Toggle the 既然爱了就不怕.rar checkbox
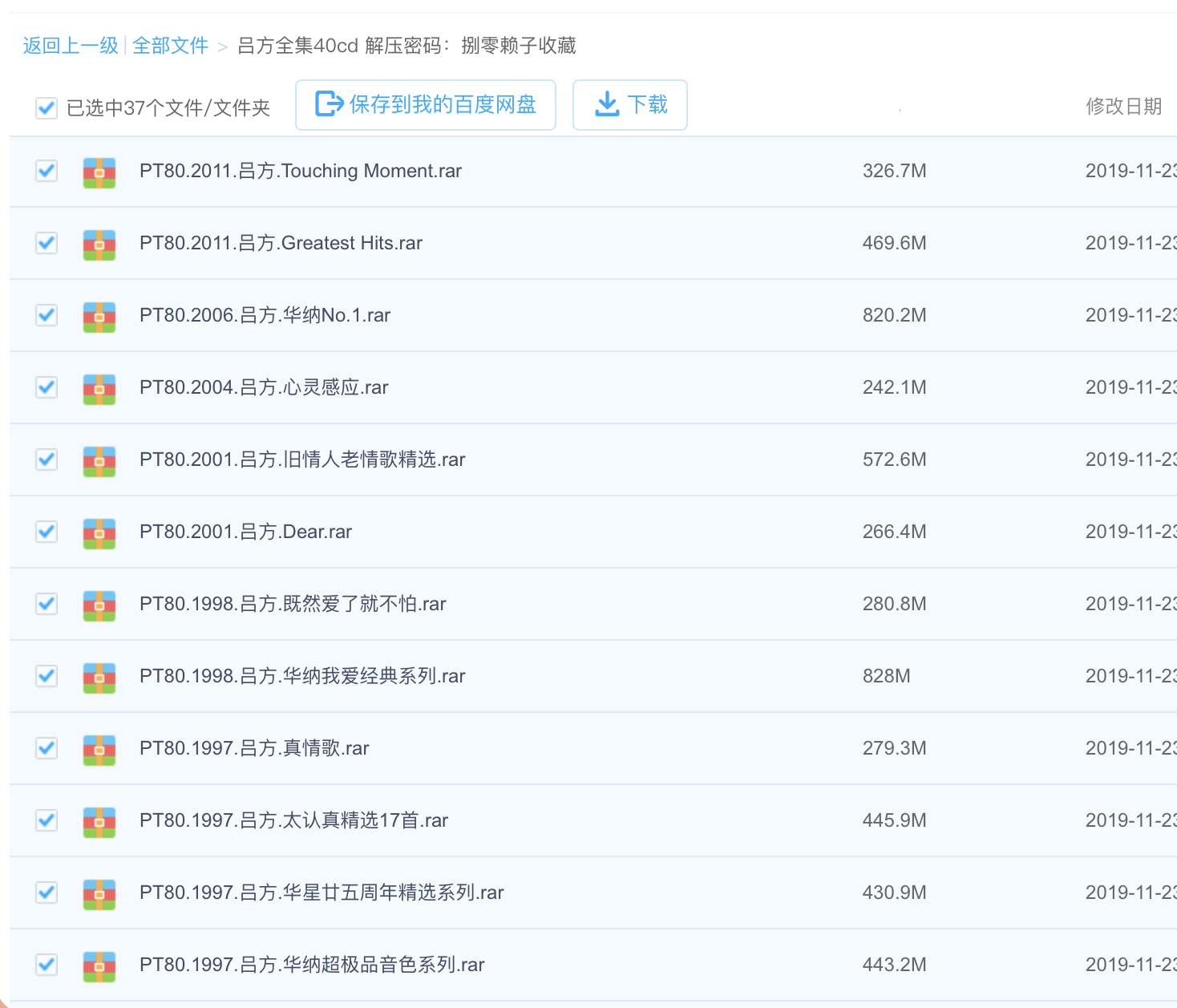 coord(47,604)
